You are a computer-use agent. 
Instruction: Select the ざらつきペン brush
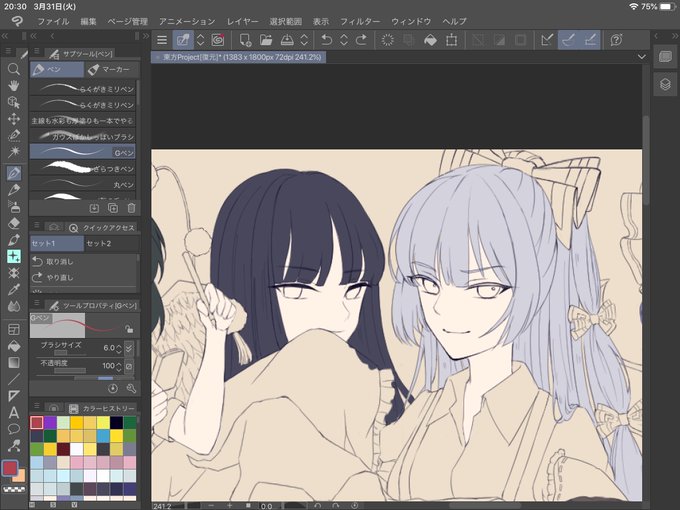click(82, 168)
